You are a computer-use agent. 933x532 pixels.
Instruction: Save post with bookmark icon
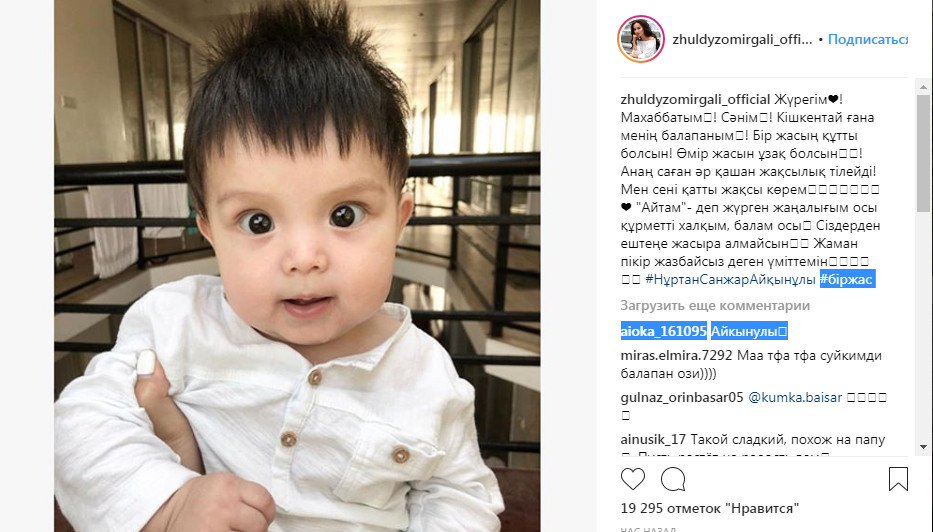pos(898,479)
